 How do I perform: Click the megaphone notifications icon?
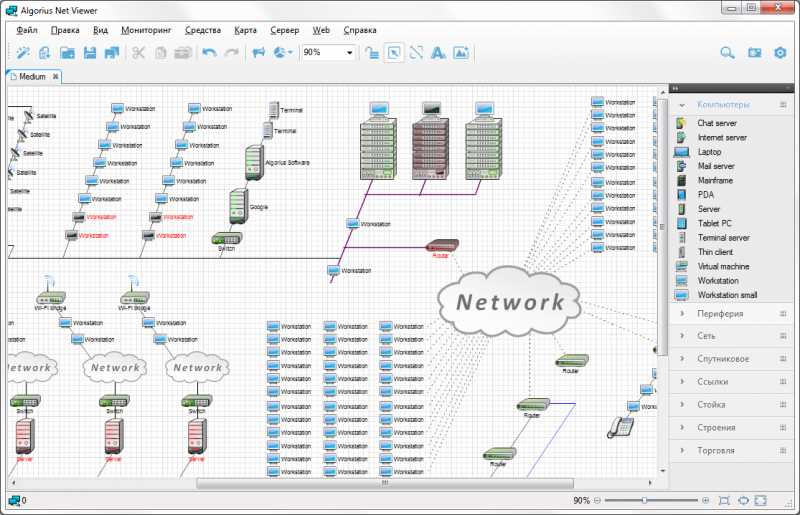point(259,53)
